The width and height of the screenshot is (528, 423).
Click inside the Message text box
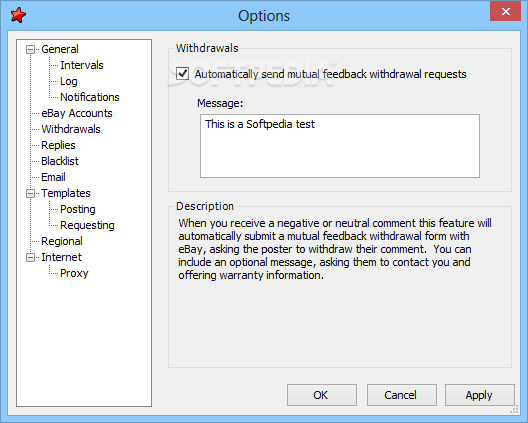pos(340,146)
